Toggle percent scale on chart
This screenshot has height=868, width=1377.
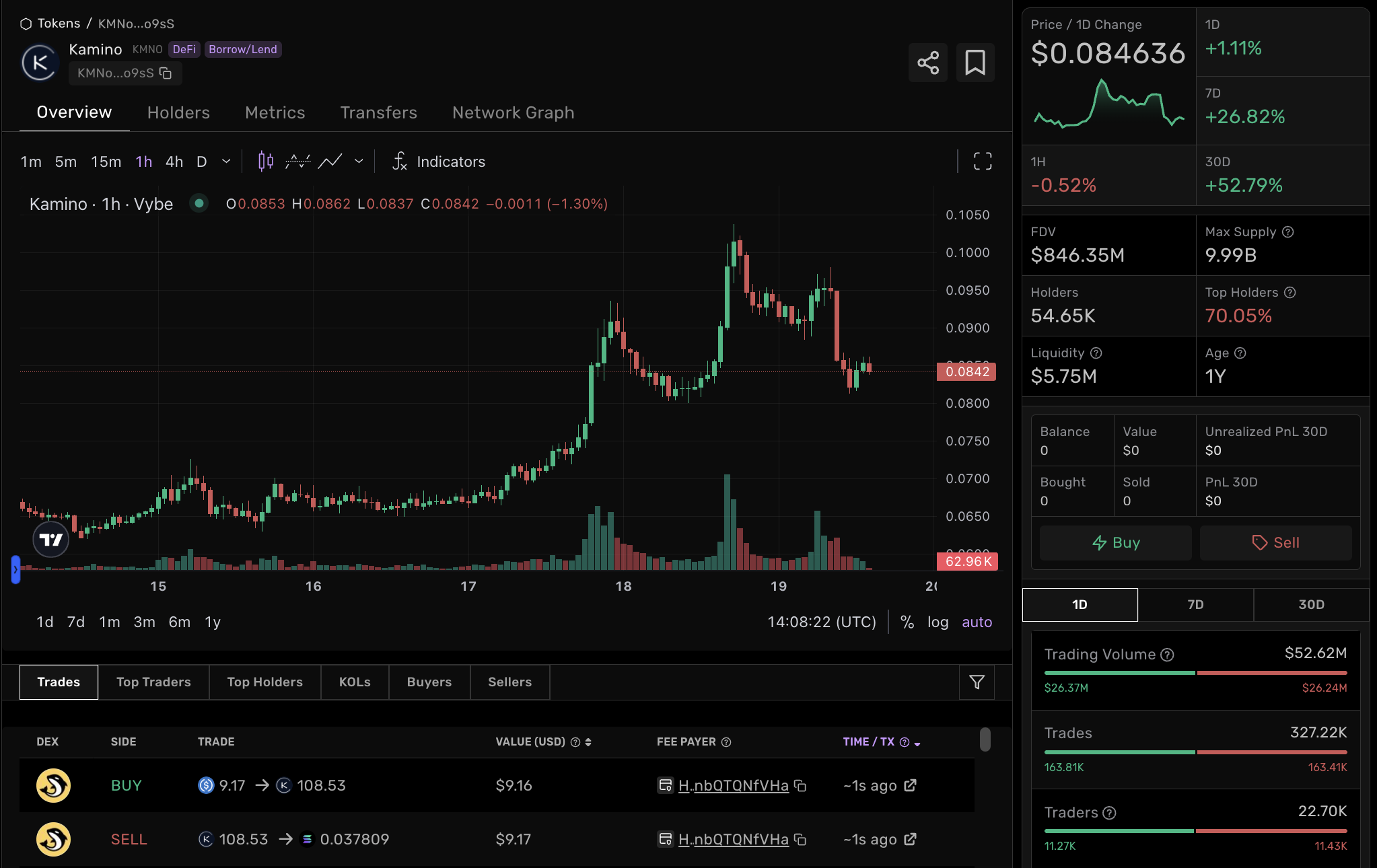pos(907,622)
